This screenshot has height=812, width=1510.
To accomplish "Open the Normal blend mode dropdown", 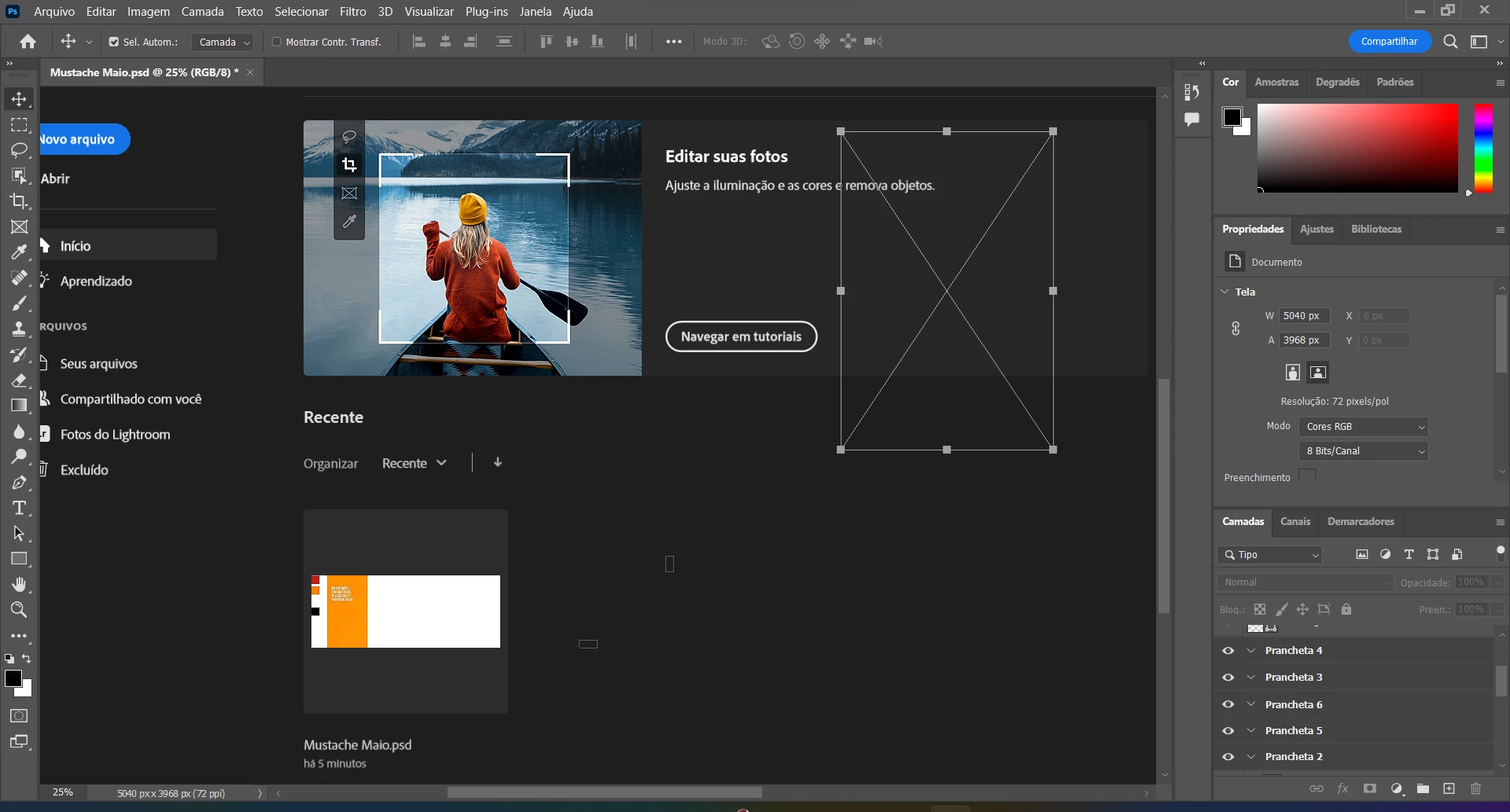I will pos(1306,582).
